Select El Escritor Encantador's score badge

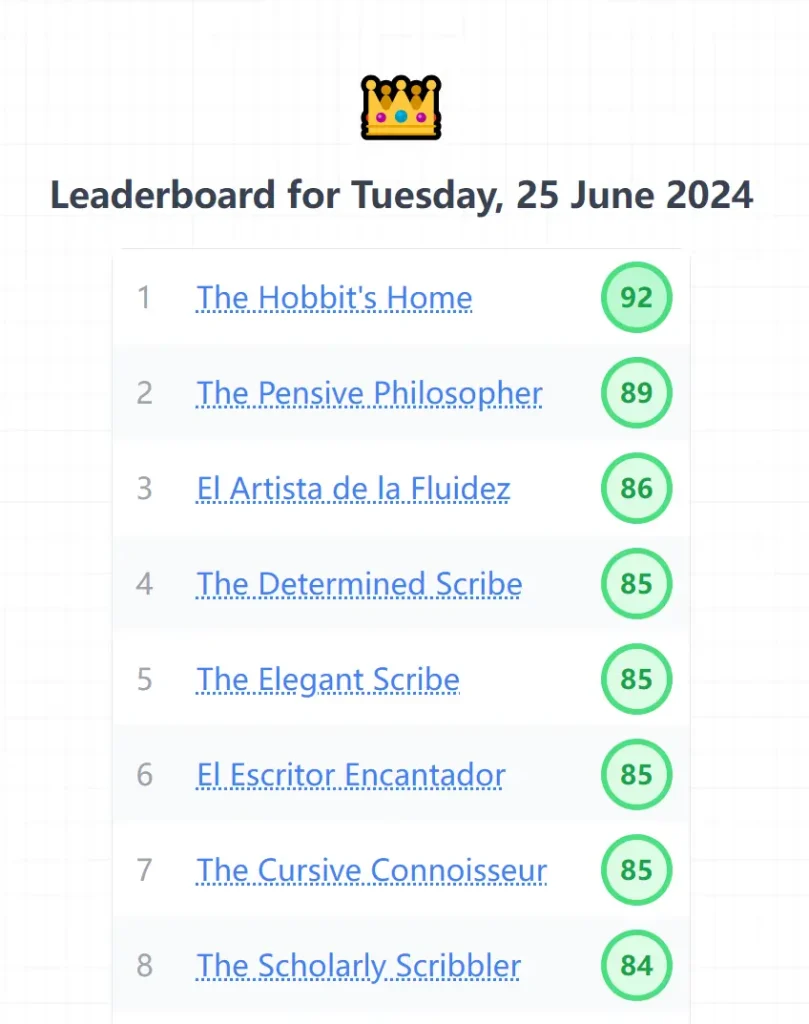pyautogui.click(x=636, y=775)
